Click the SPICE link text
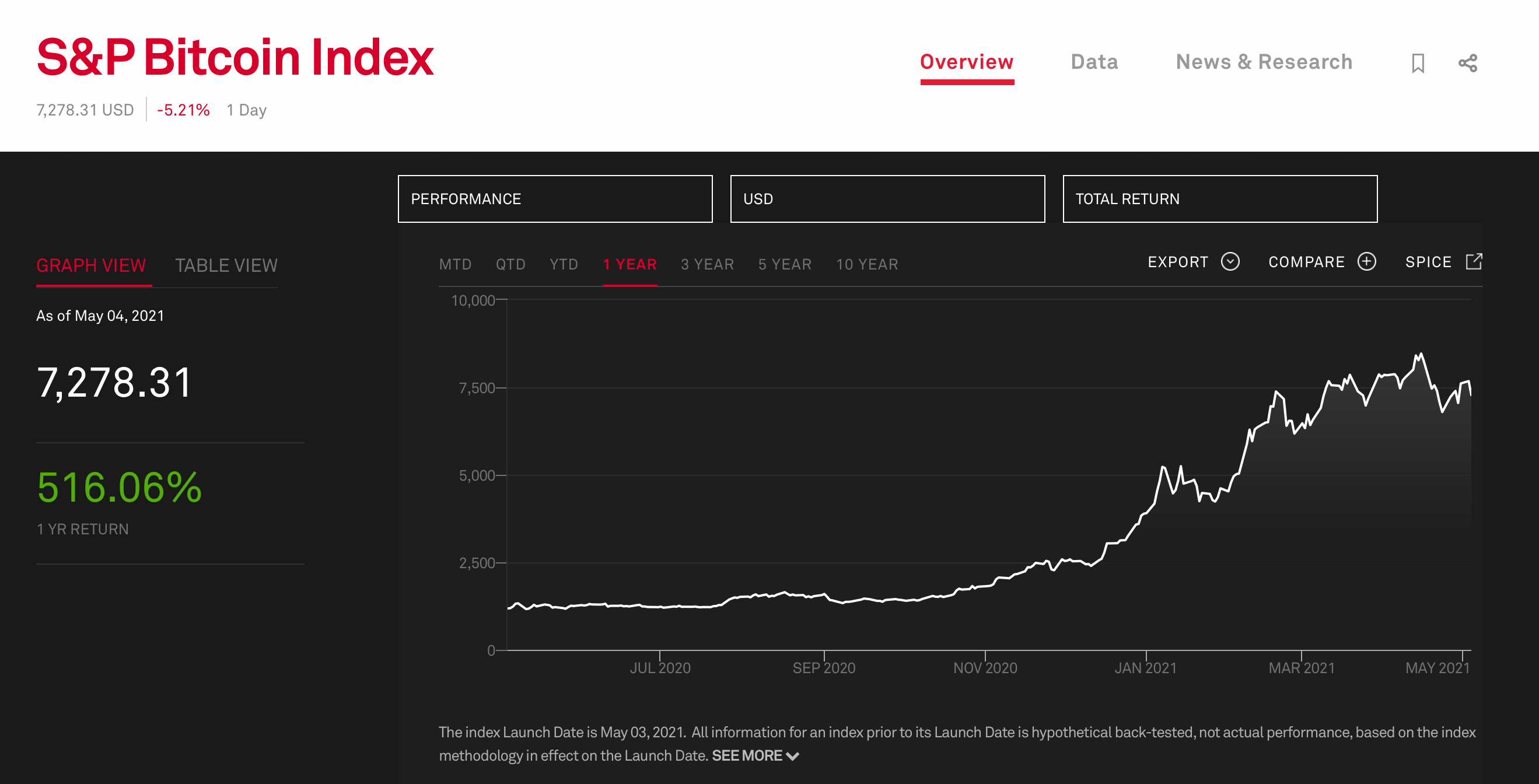 [x=1428, y=262]
